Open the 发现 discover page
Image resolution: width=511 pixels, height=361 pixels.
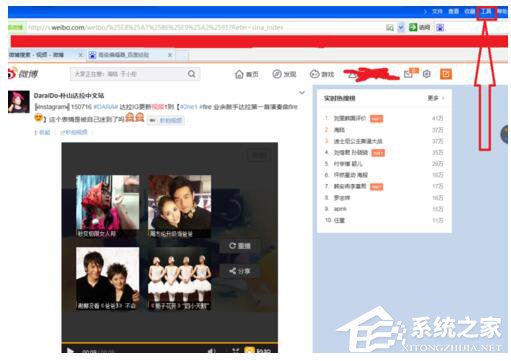284,74
